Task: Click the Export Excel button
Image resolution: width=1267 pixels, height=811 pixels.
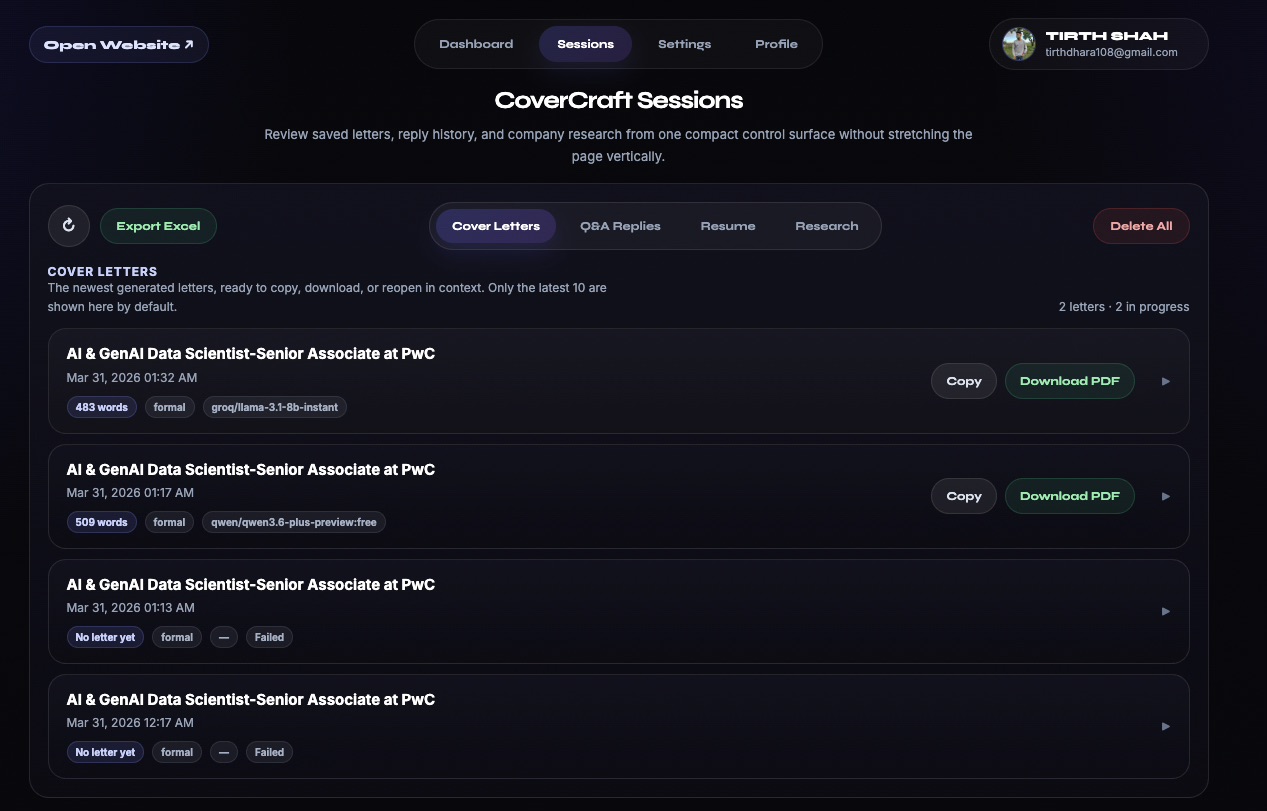Action: tap(158, 226)
